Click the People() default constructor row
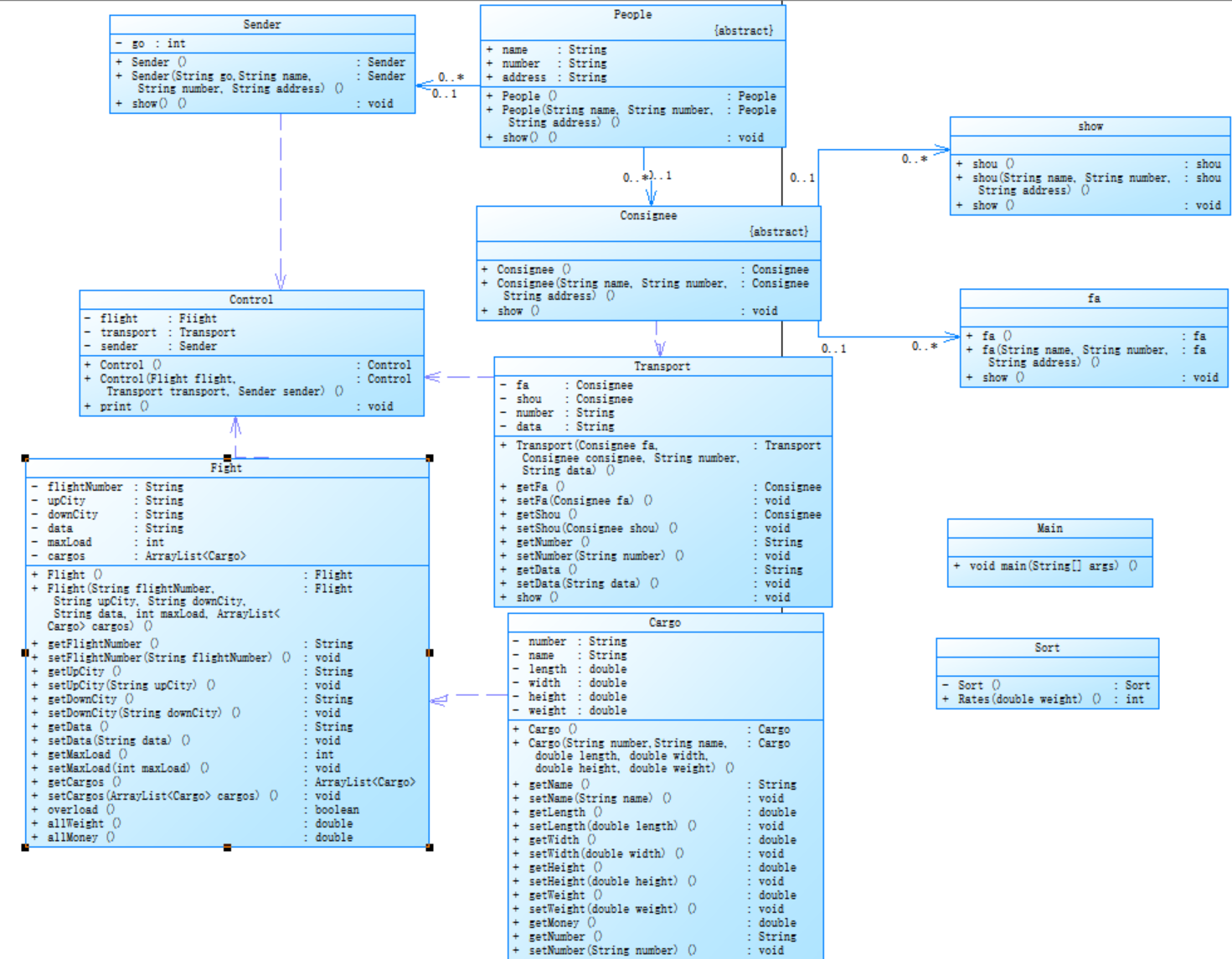This screenshot has height=959, width=1232. pos(632,96)
